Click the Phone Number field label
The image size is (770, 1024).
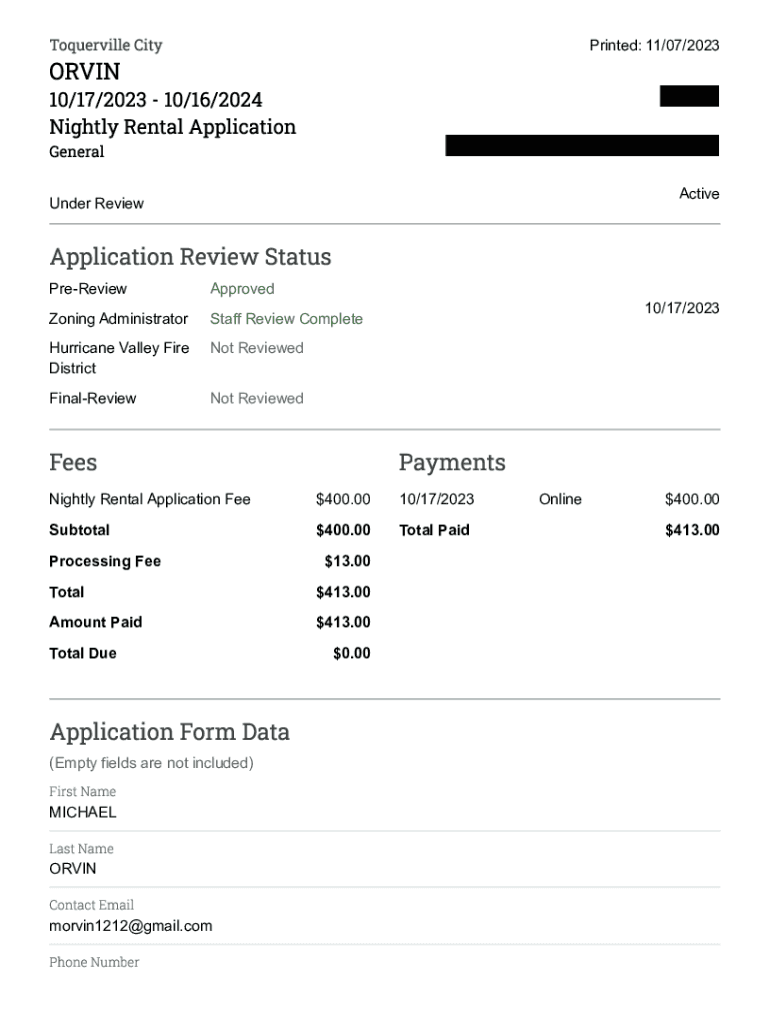tap(94, 962)
